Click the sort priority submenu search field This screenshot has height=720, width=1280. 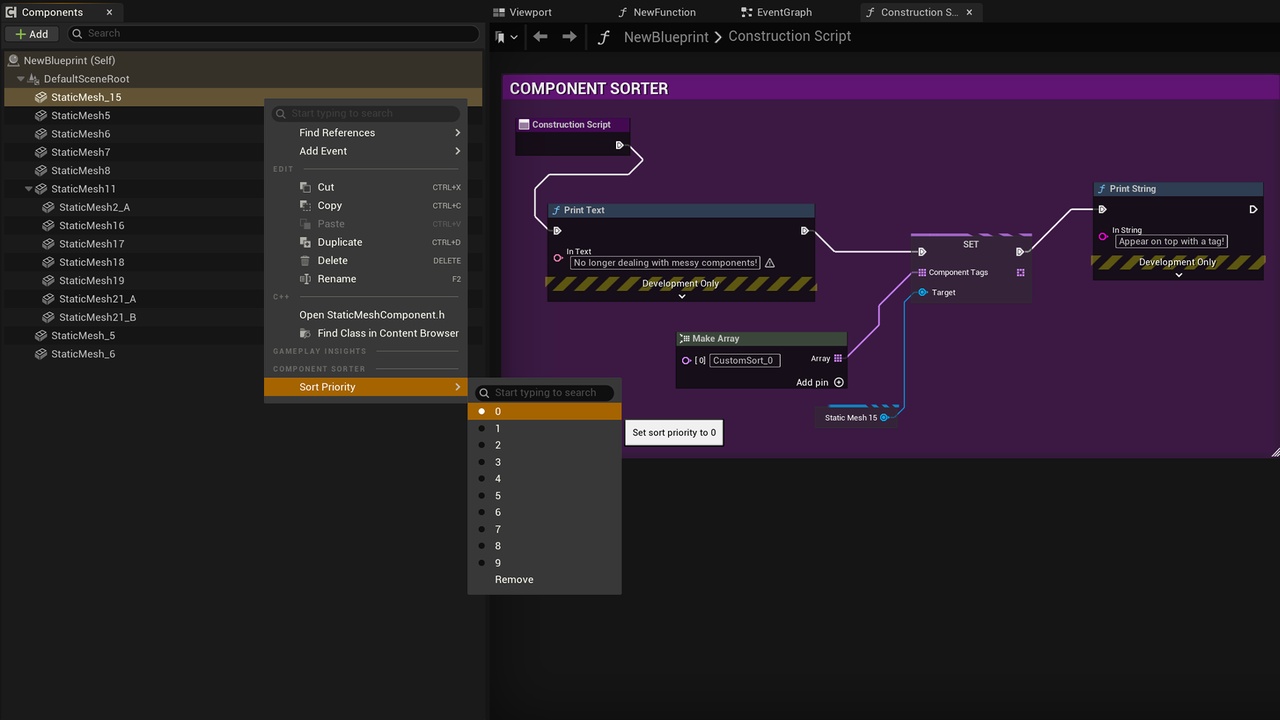point(545,393)
